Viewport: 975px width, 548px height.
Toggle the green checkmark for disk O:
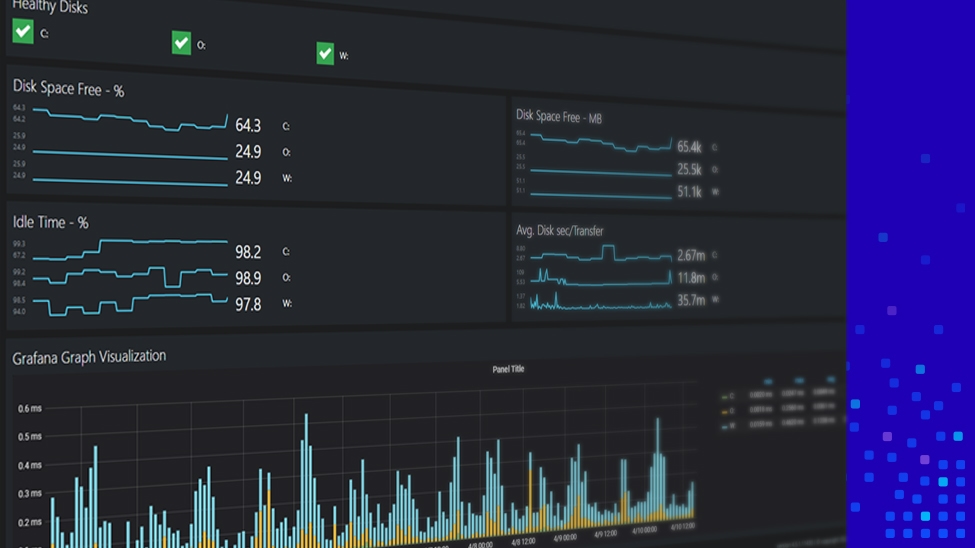(181, 43)
